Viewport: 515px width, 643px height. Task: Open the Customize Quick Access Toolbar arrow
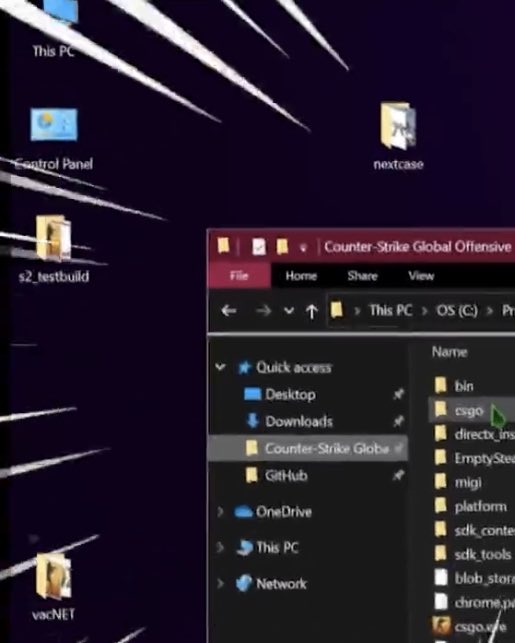click(303, 248)
